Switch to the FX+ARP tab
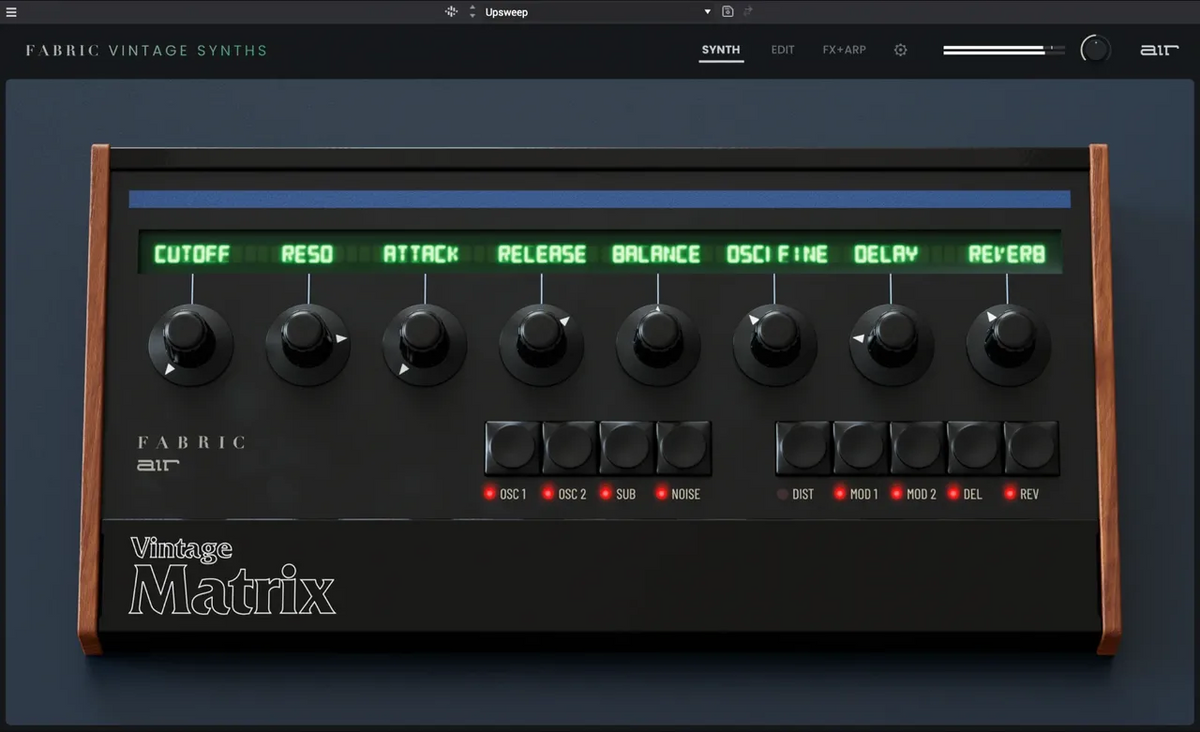Viewport: 1200px width, 732px height. pos(844,50)
